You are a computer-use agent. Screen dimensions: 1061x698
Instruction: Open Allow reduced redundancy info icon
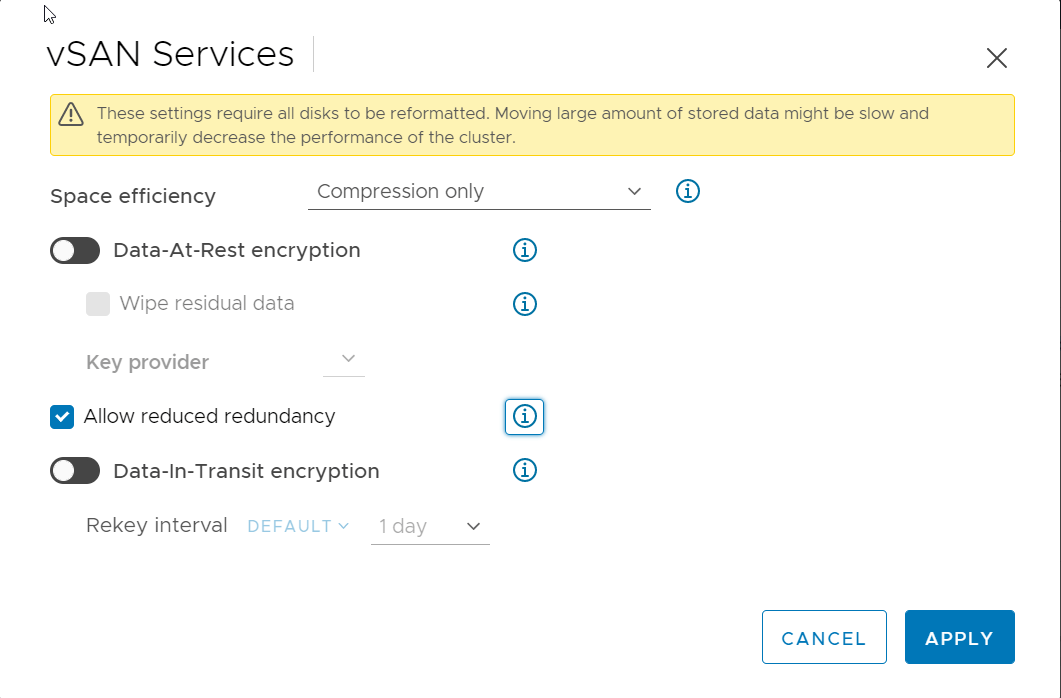tap(525, 416)
